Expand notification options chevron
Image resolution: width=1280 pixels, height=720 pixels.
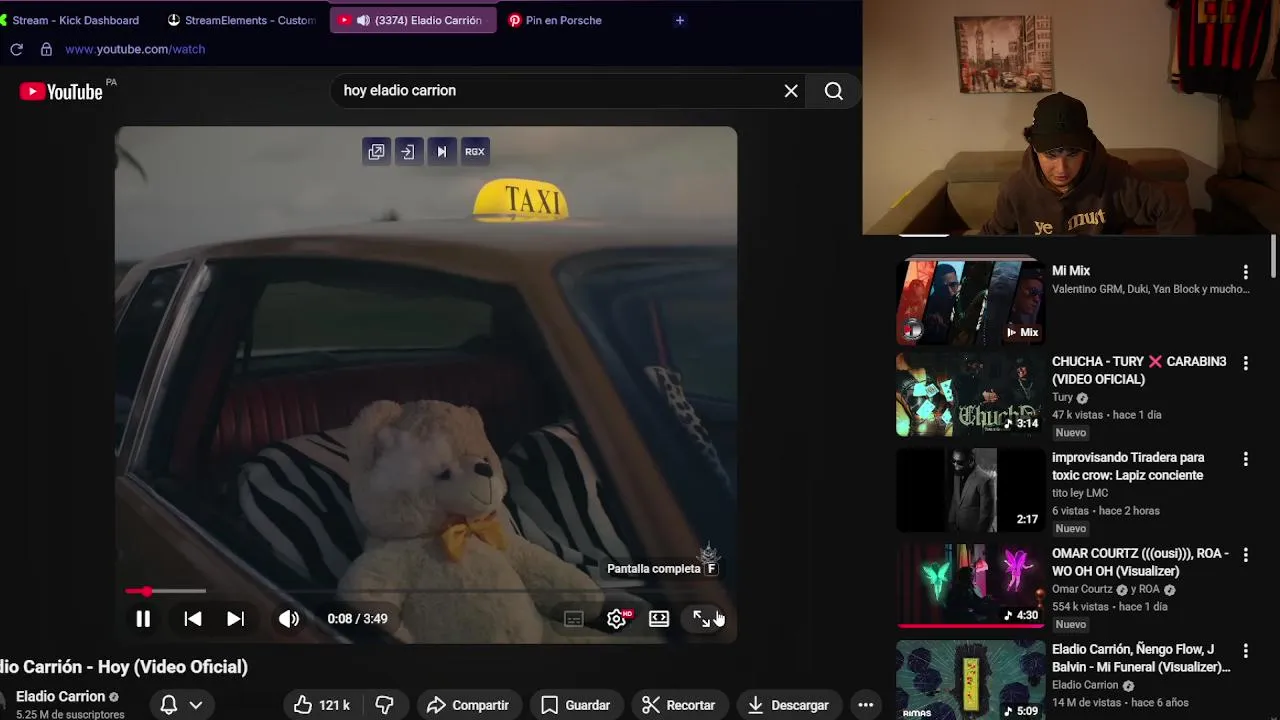196,705
